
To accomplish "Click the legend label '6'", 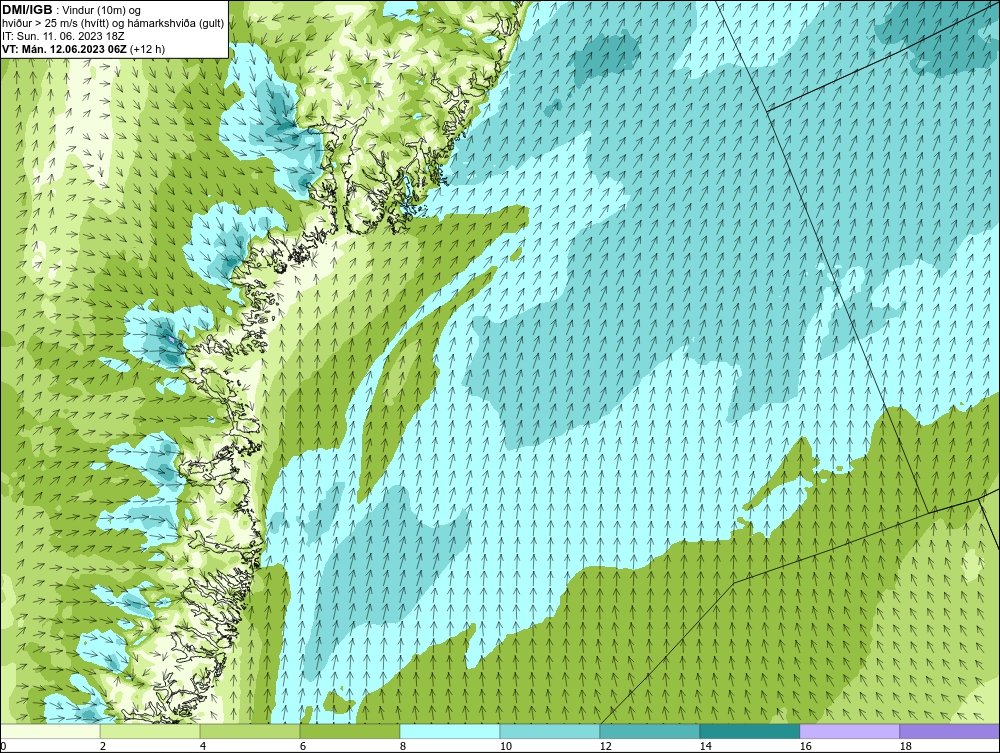I will (x=303, y=746).
